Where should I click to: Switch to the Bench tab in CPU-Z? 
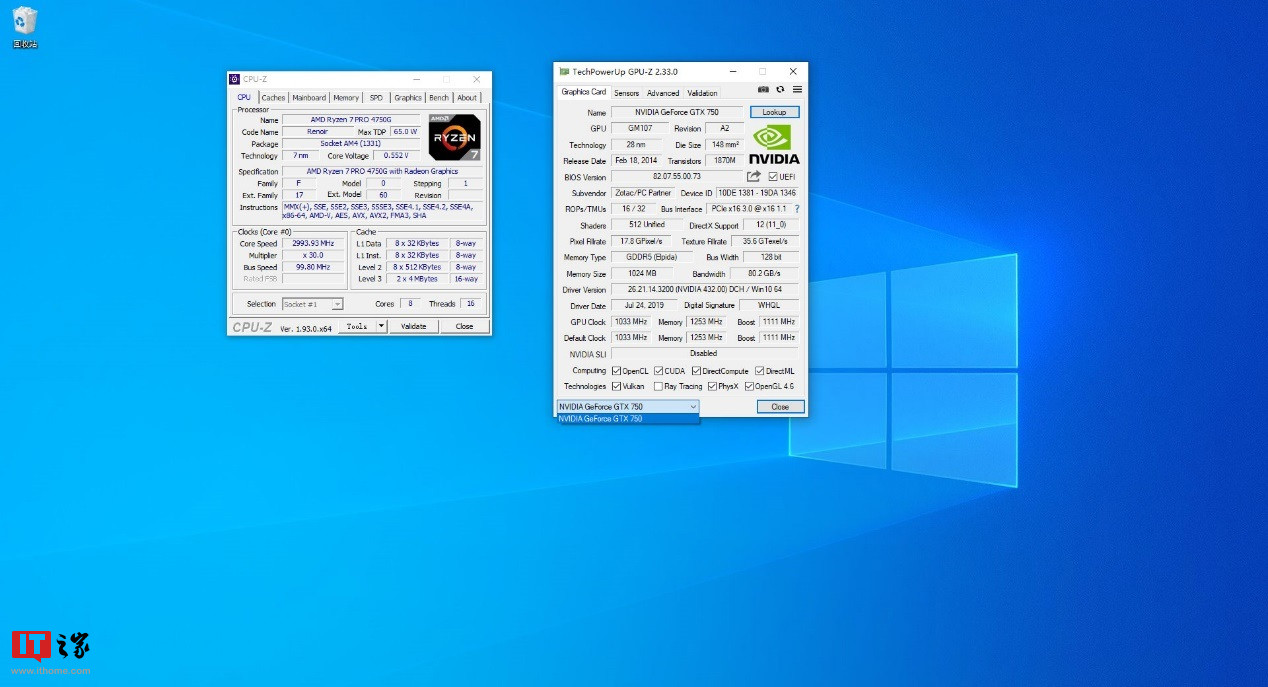(439, 98)
